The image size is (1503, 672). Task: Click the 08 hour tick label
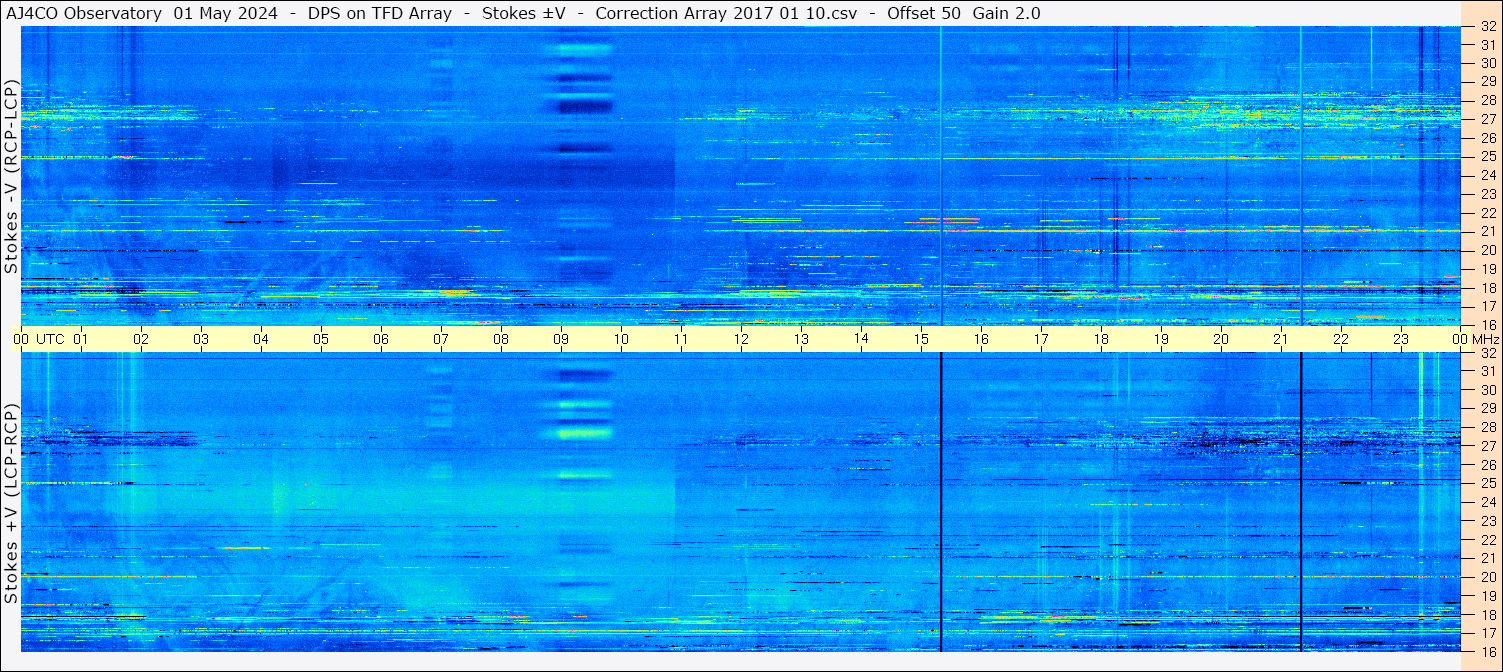click(501, 339)
